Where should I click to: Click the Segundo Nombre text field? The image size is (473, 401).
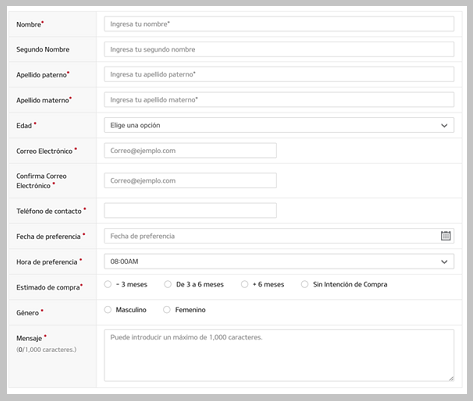coord(279,49)
